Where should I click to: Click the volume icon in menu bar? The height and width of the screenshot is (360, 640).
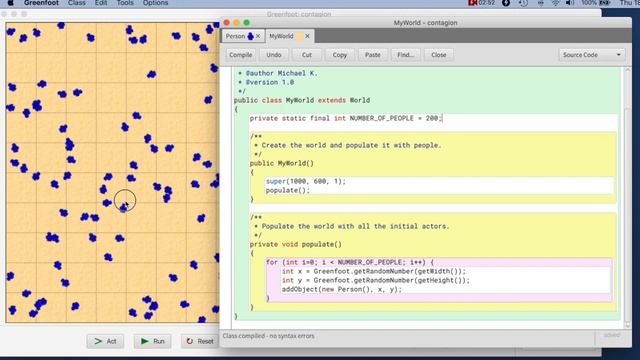coord(570,3)
